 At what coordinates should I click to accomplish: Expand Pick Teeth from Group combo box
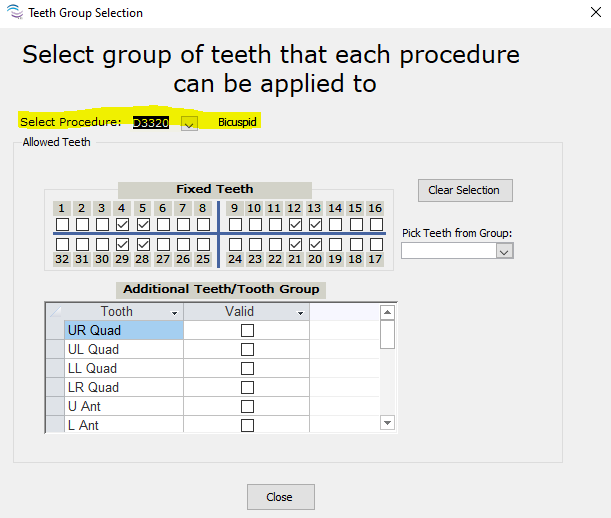tap(504, 251)
